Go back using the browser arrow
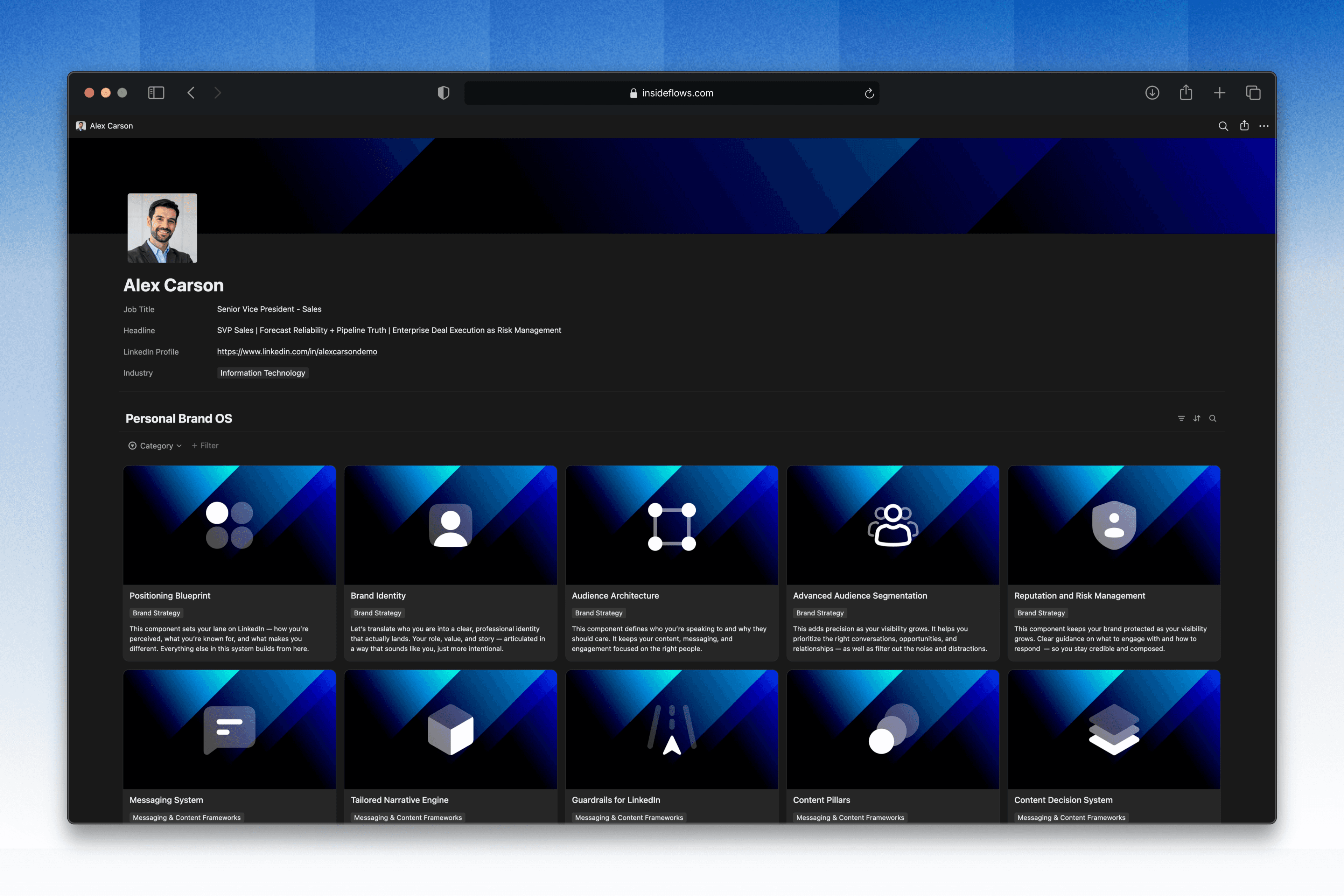This screenshot has width=1344, height=896. 191,92
